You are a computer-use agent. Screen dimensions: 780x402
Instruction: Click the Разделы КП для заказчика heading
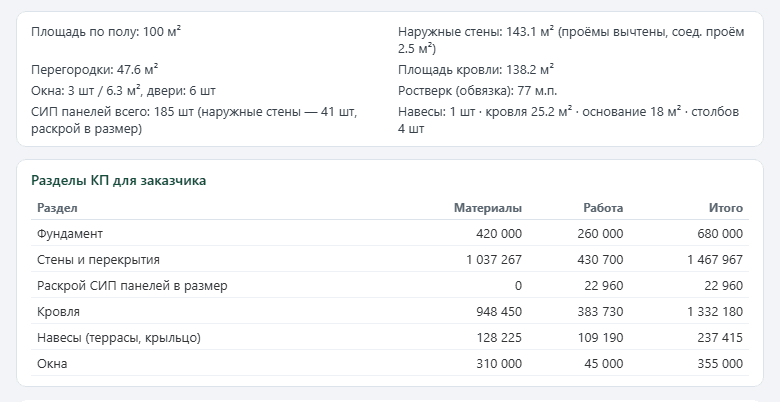118,180
